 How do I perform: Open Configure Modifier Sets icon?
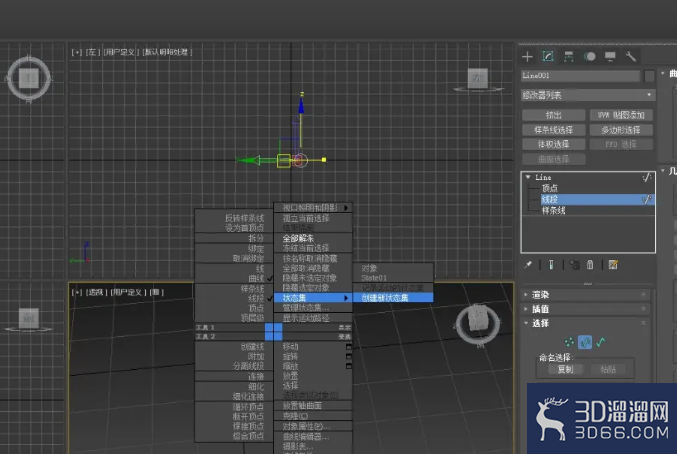pos(613,265)
